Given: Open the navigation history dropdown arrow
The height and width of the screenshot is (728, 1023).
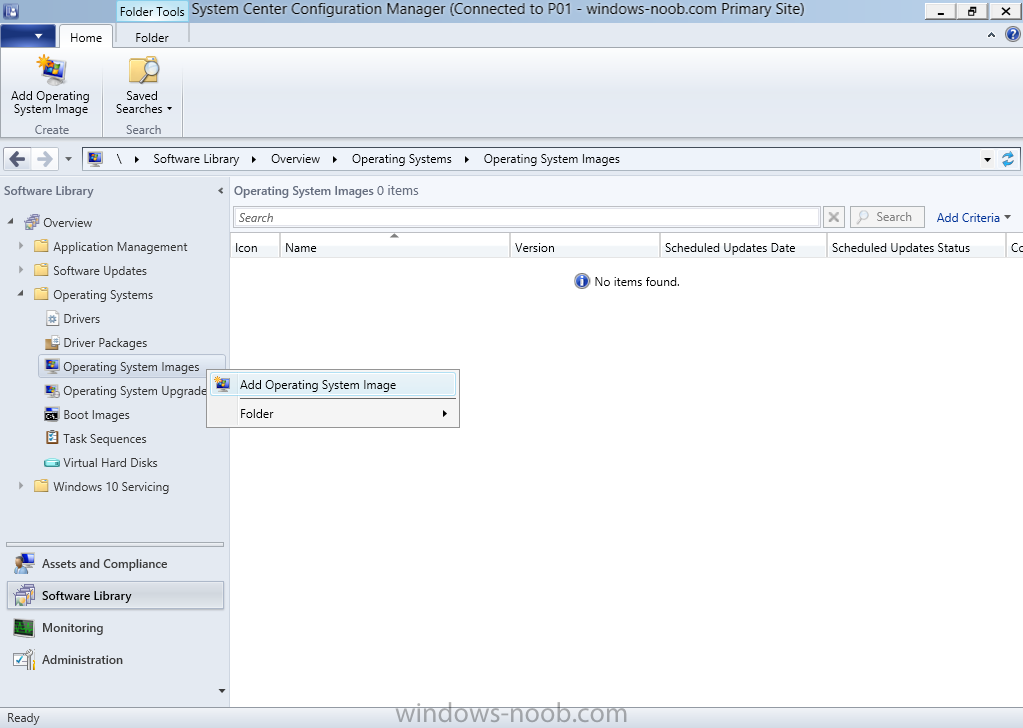Looking at the screenshot, I should pyautogui.click(x=69, y=159).
